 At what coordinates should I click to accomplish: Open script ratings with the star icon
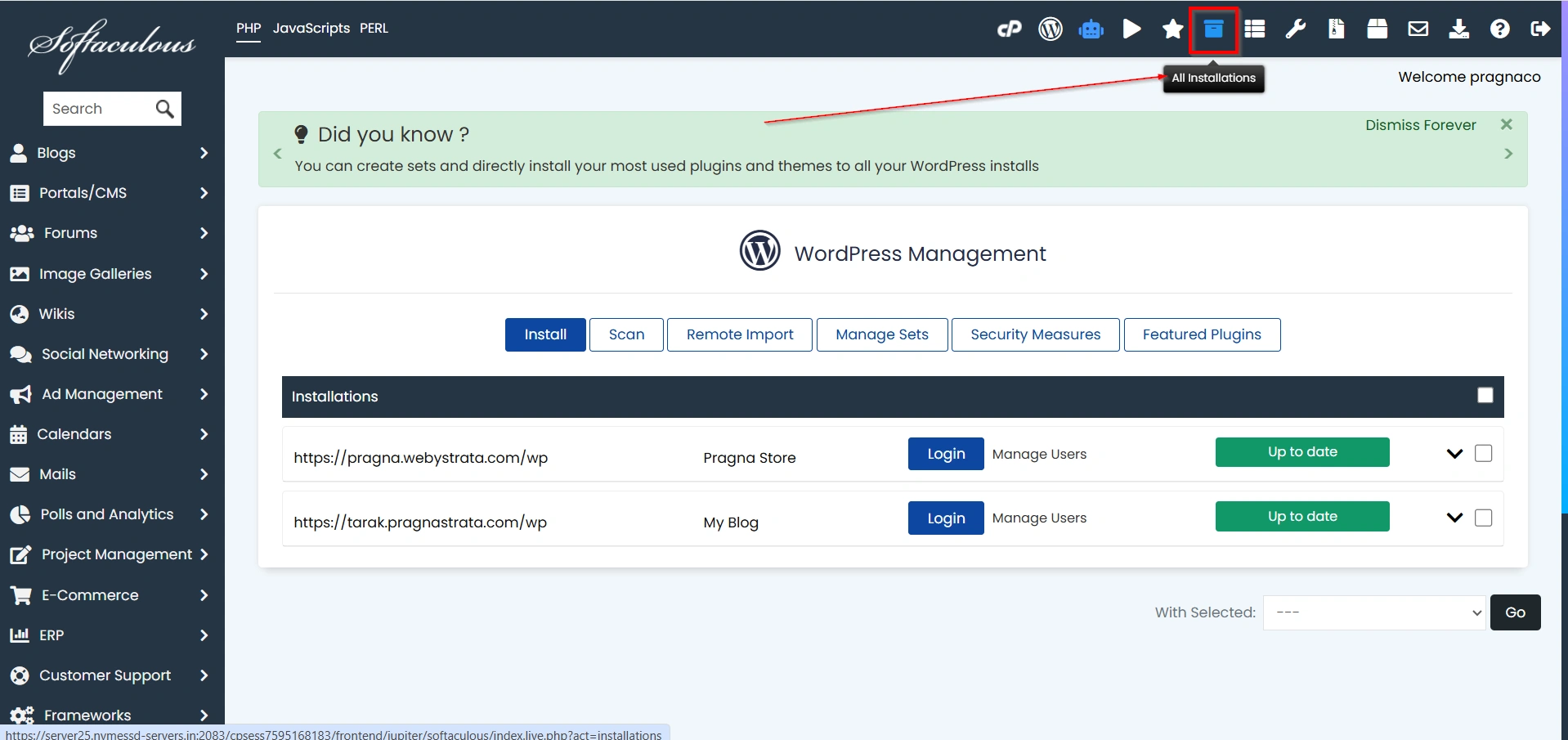(x=1173, y=29)
